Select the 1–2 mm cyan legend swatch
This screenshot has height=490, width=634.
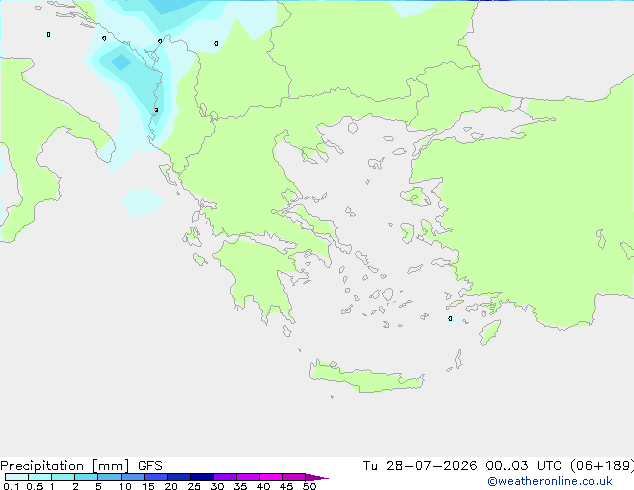click(63, 477)
